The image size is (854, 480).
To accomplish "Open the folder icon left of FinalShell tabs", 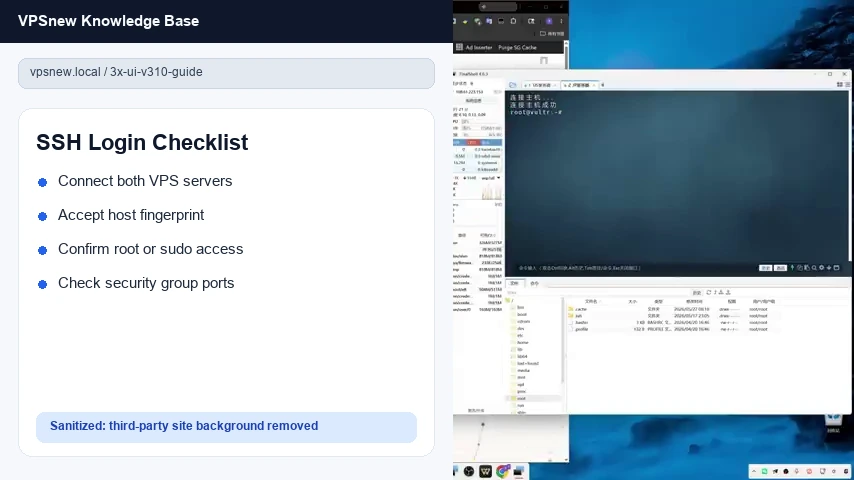I will (513, 85).
